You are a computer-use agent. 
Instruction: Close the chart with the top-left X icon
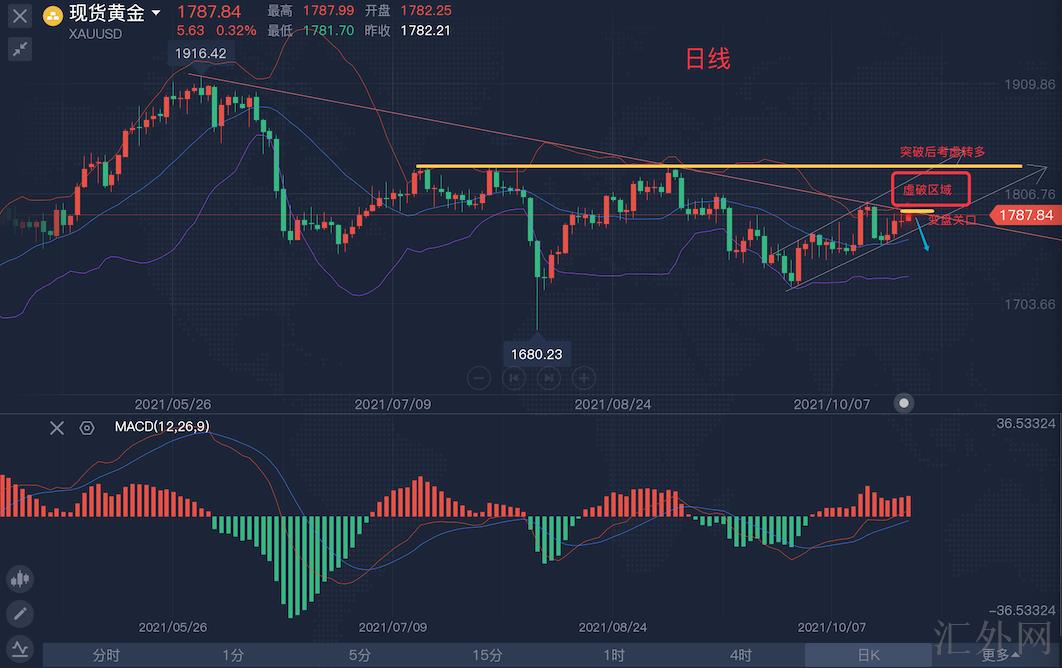[20, 15]
